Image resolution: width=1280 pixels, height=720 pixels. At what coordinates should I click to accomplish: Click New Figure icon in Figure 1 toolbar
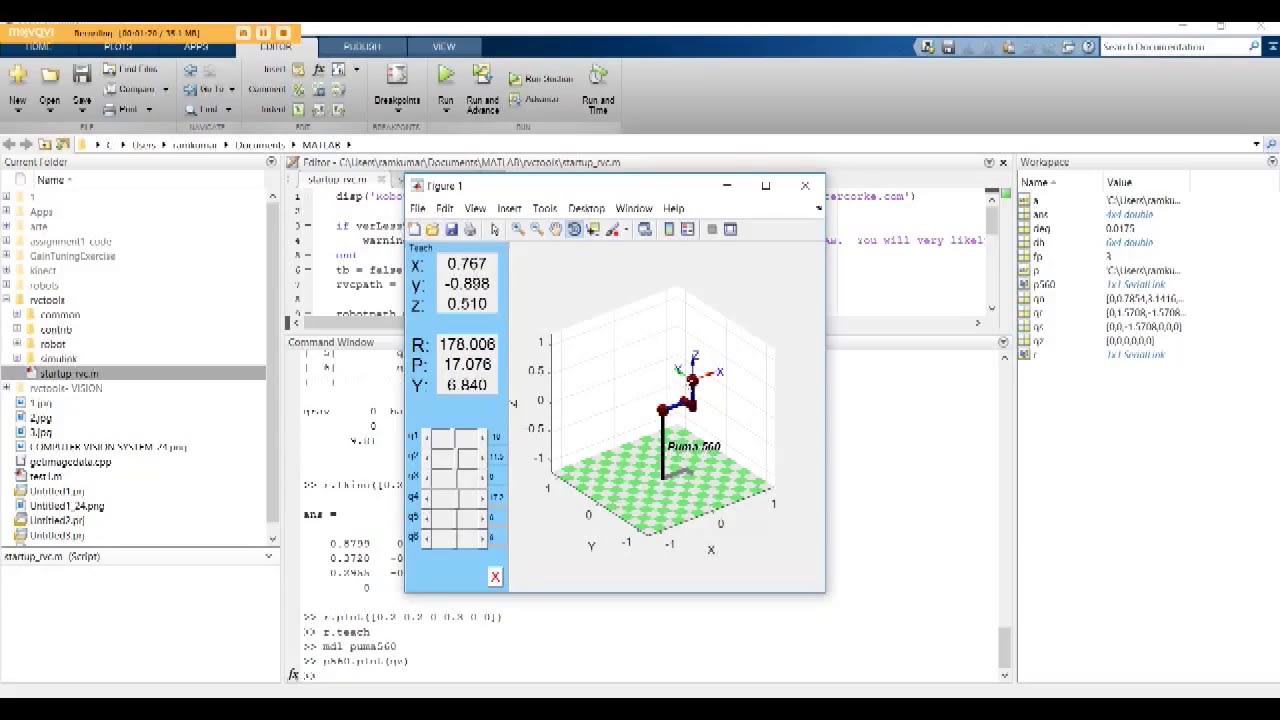[415, 229]
